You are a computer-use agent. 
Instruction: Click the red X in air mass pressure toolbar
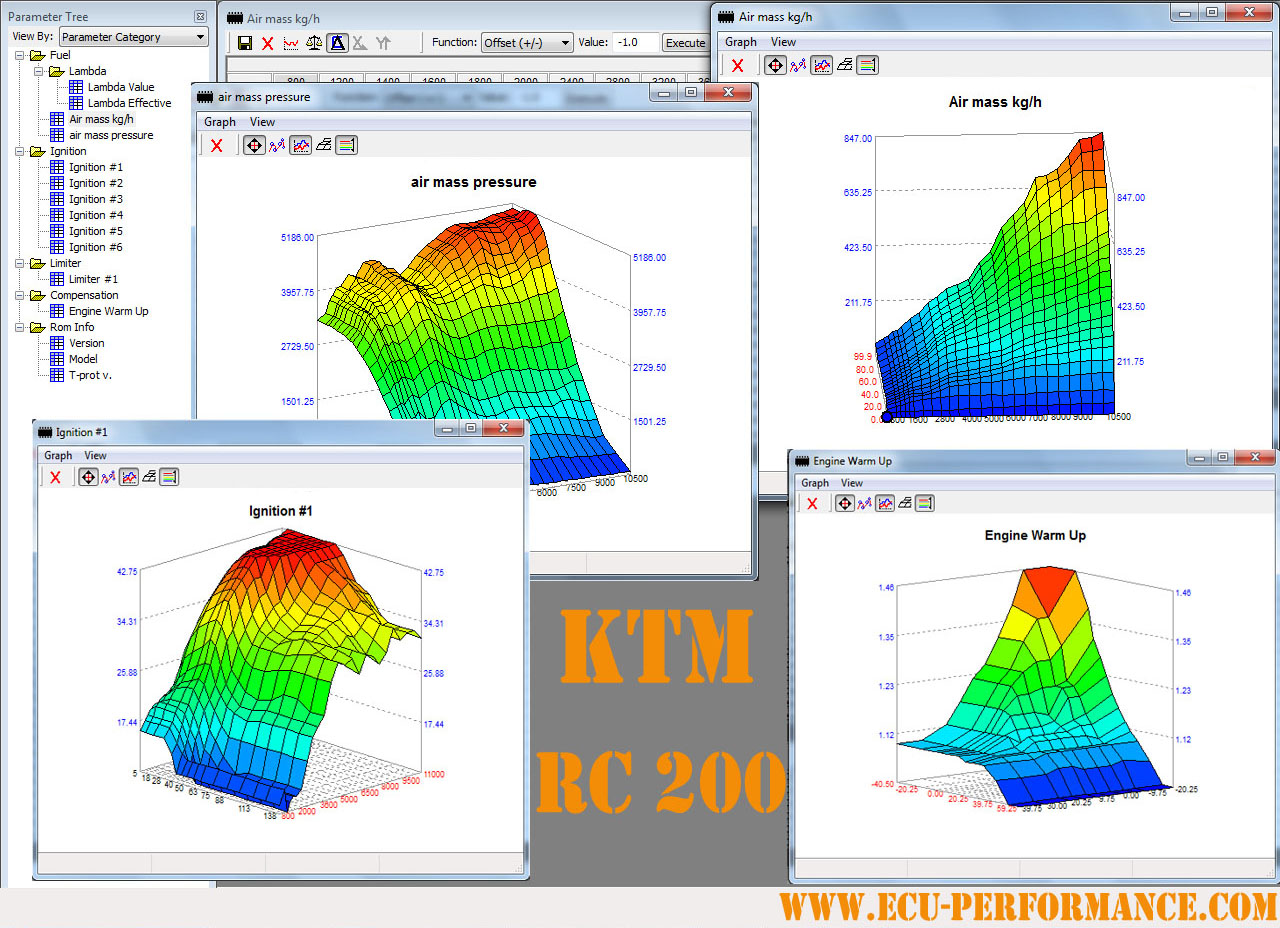tap(216, 145)
